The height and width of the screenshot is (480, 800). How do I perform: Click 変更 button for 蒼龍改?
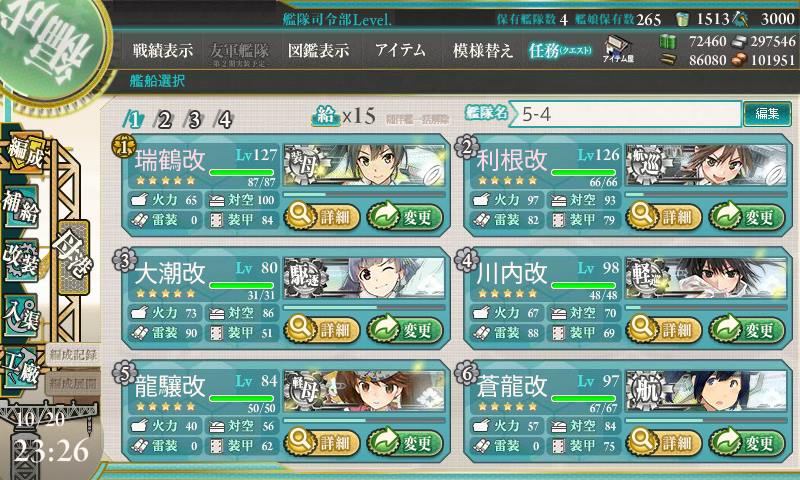pyautogui.click(x=746, y=442)
